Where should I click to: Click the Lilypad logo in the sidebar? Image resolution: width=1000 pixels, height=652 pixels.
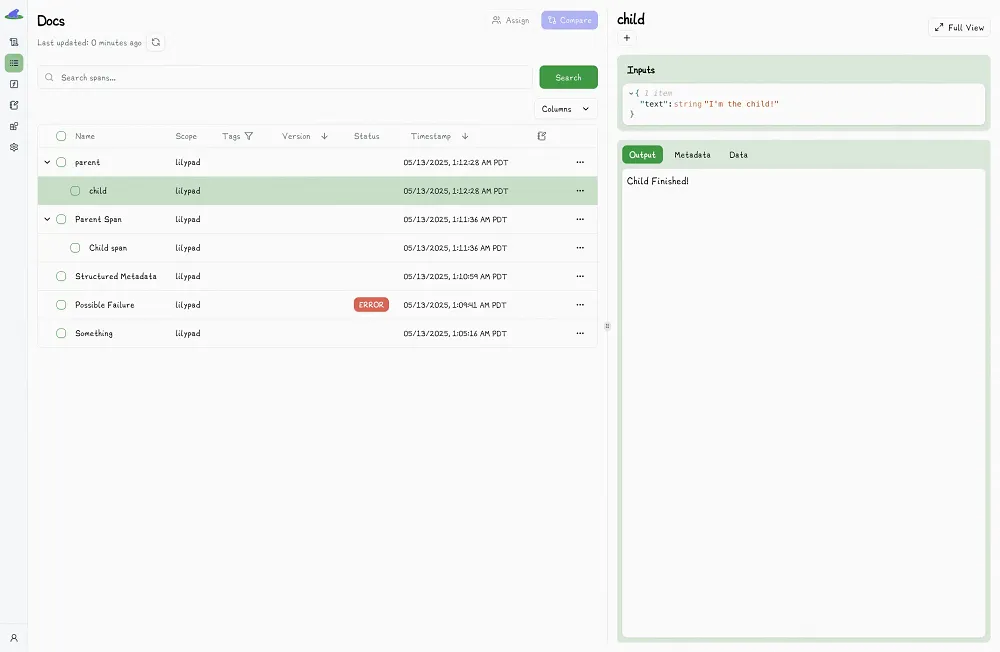pyautogui.click(x=14, y=14)
